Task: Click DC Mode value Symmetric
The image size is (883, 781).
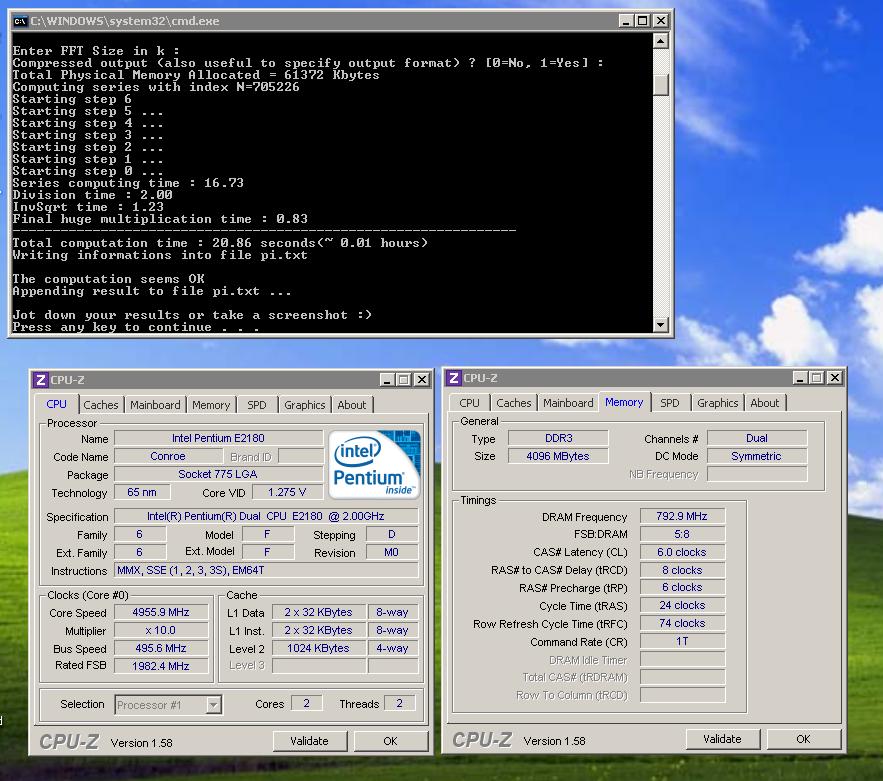Action: tap(757, 456)
